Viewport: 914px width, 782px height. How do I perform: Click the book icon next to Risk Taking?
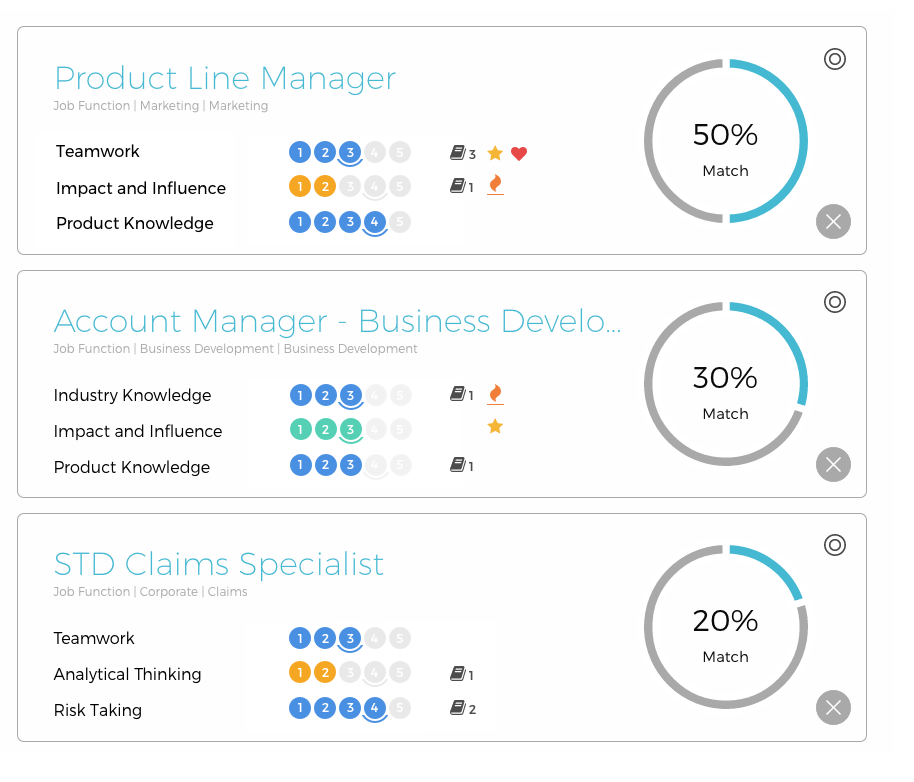pos(457,709)
